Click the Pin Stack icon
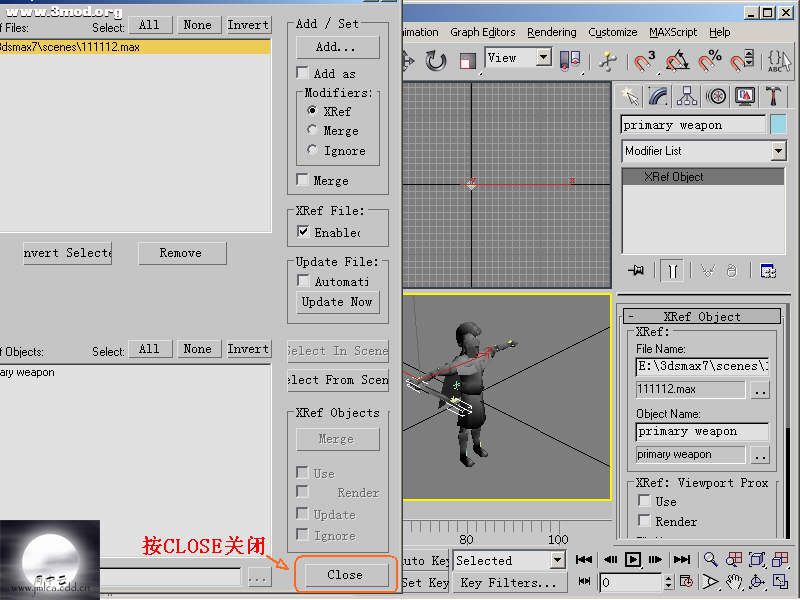 [635, 271]
